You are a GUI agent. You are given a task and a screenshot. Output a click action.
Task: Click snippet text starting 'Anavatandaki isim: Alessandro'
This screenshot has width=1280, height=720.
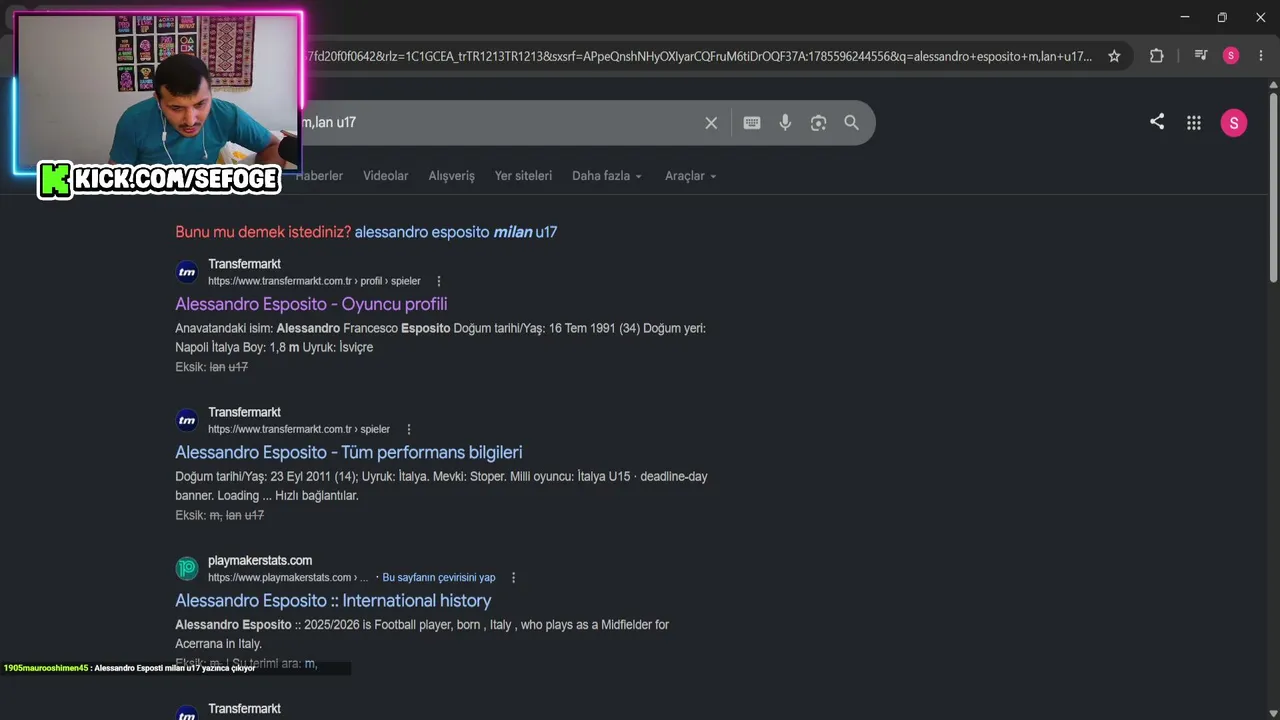coord(440,337)
